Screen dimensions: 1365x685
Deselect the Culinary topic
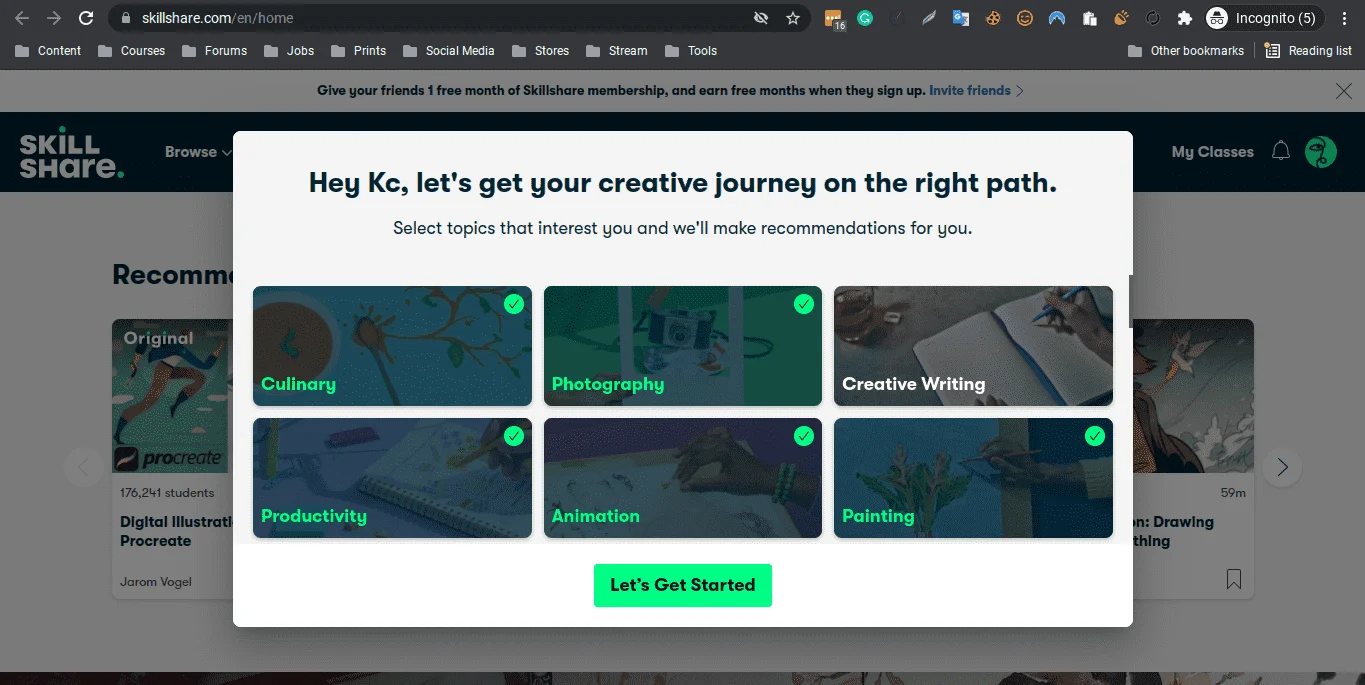pyautogui.click(x=392, y=346)
